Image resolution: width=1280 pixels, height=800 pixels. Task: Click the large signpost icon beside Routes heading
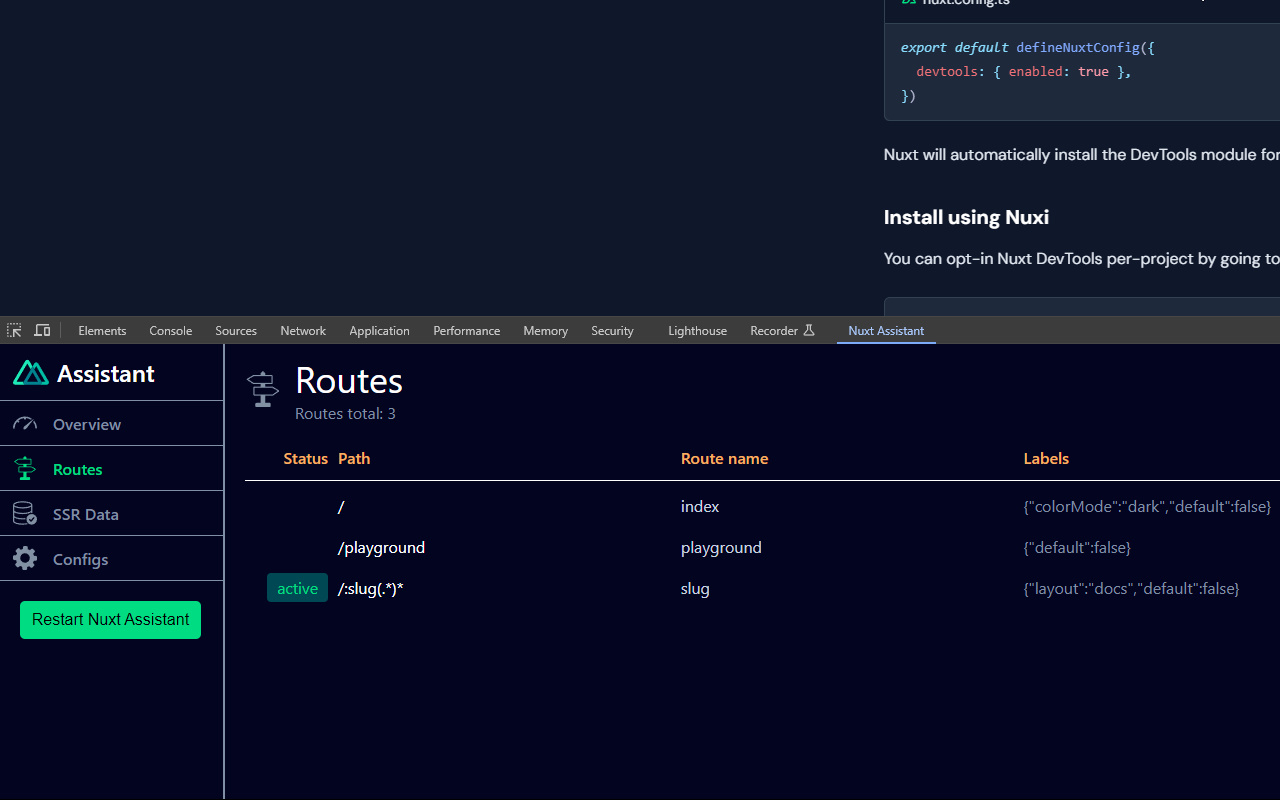[263, 390]
